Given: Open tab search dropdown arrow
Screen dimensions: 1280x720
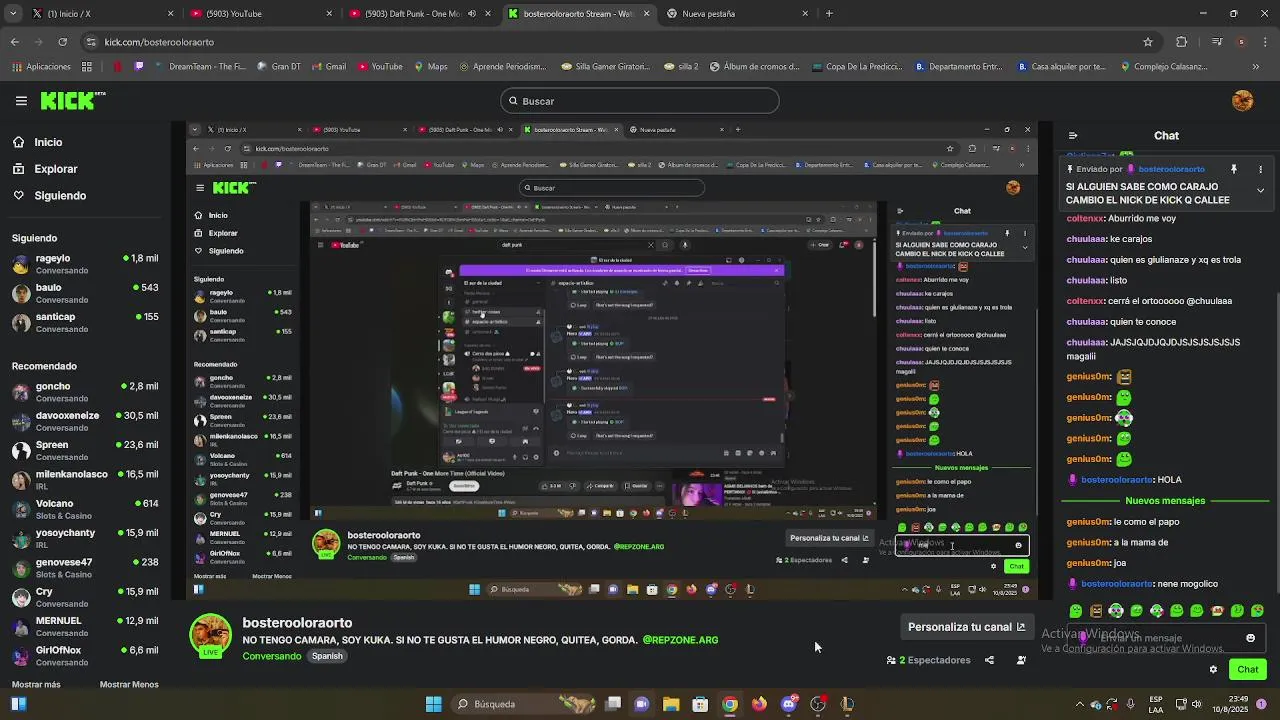Looking at the screenshot, I should [12, 14].
